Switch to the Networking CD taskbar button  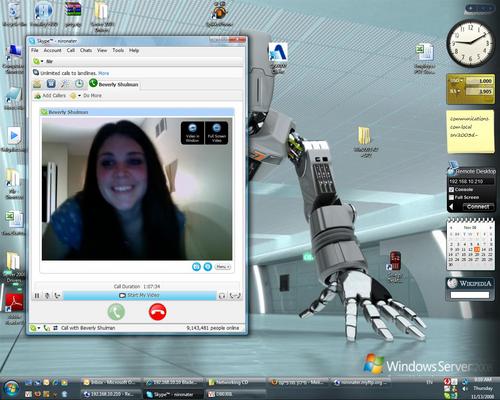point(236,382)
